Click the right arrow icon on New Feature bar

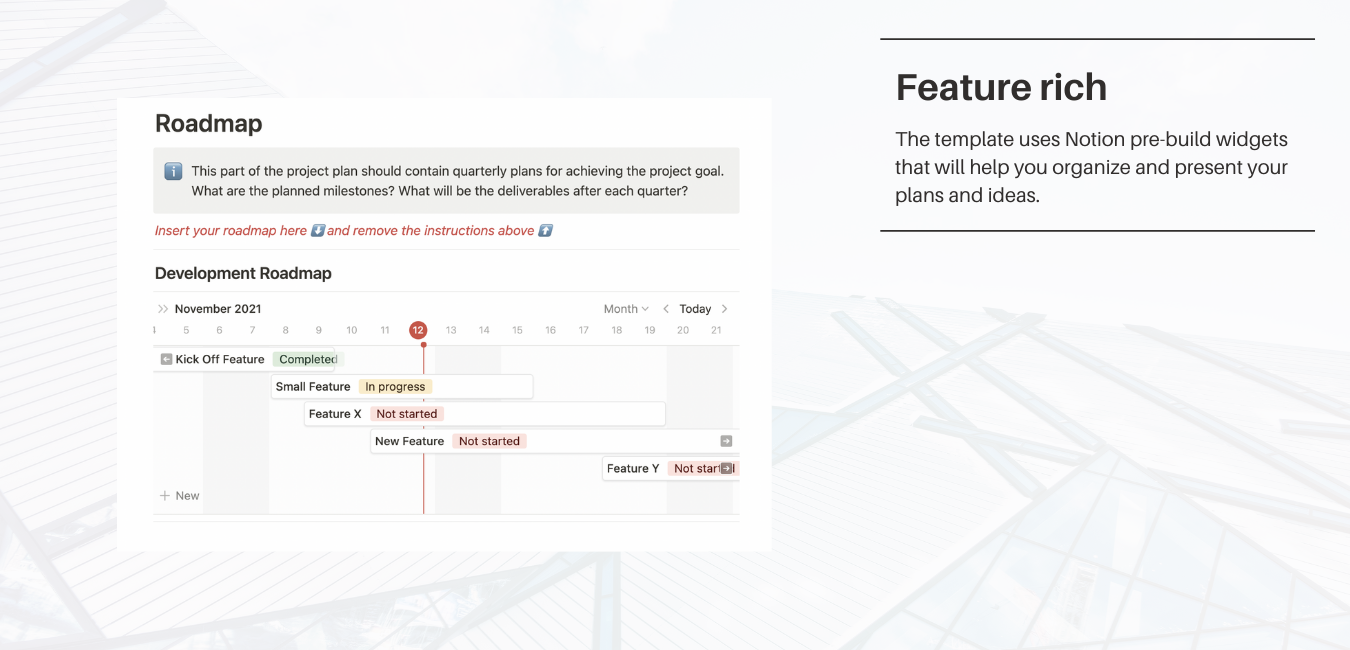tap(726, 440)
